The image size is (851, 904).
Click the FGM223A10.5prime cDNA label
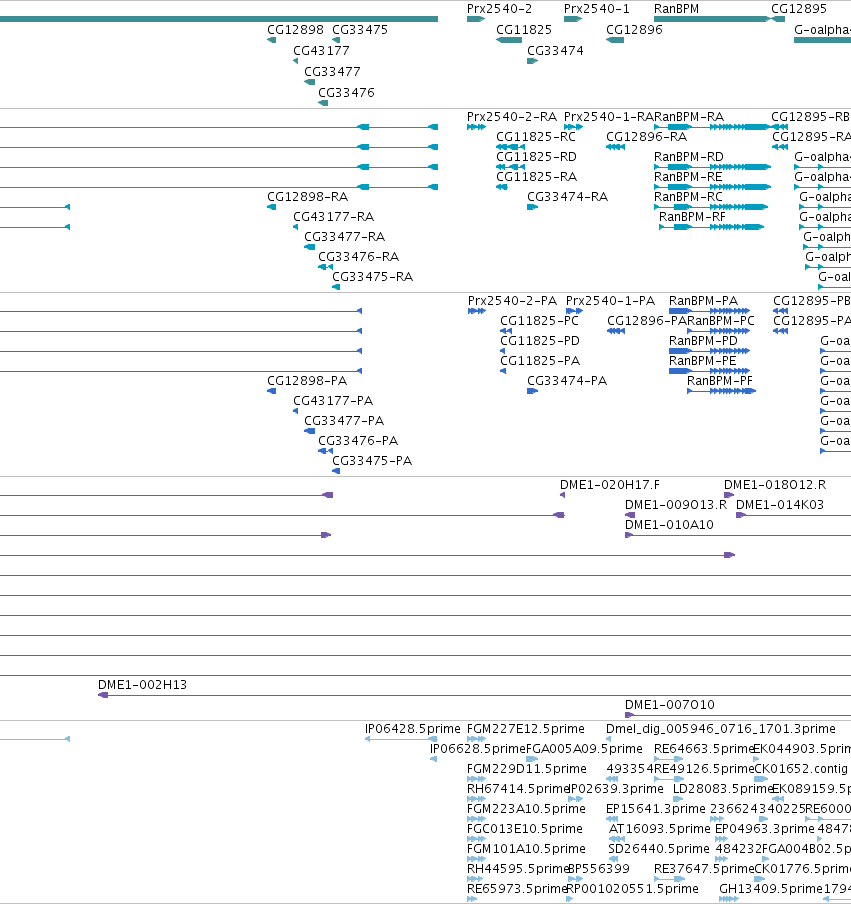click(526, 809)
